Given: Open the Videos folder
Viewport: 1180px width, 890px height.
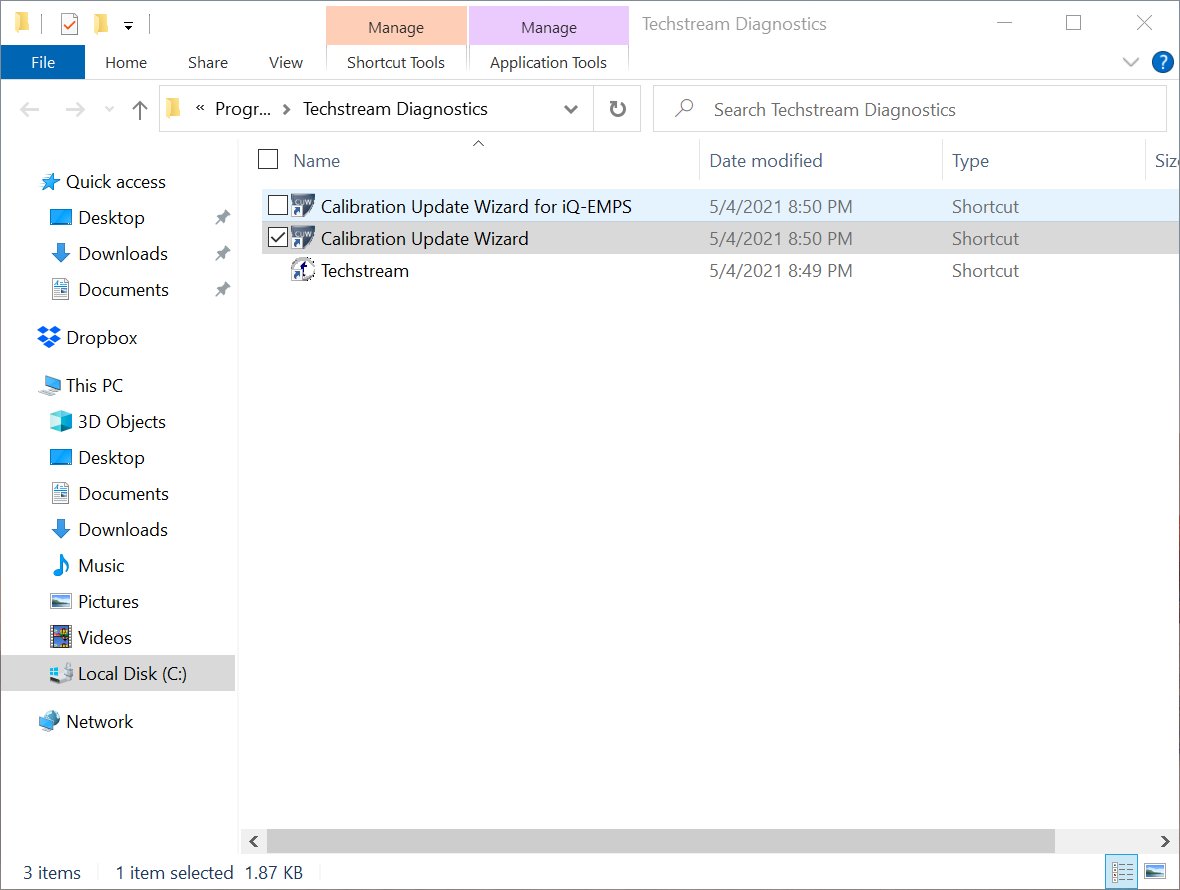Looking at the screenshot, I should 105,639.
